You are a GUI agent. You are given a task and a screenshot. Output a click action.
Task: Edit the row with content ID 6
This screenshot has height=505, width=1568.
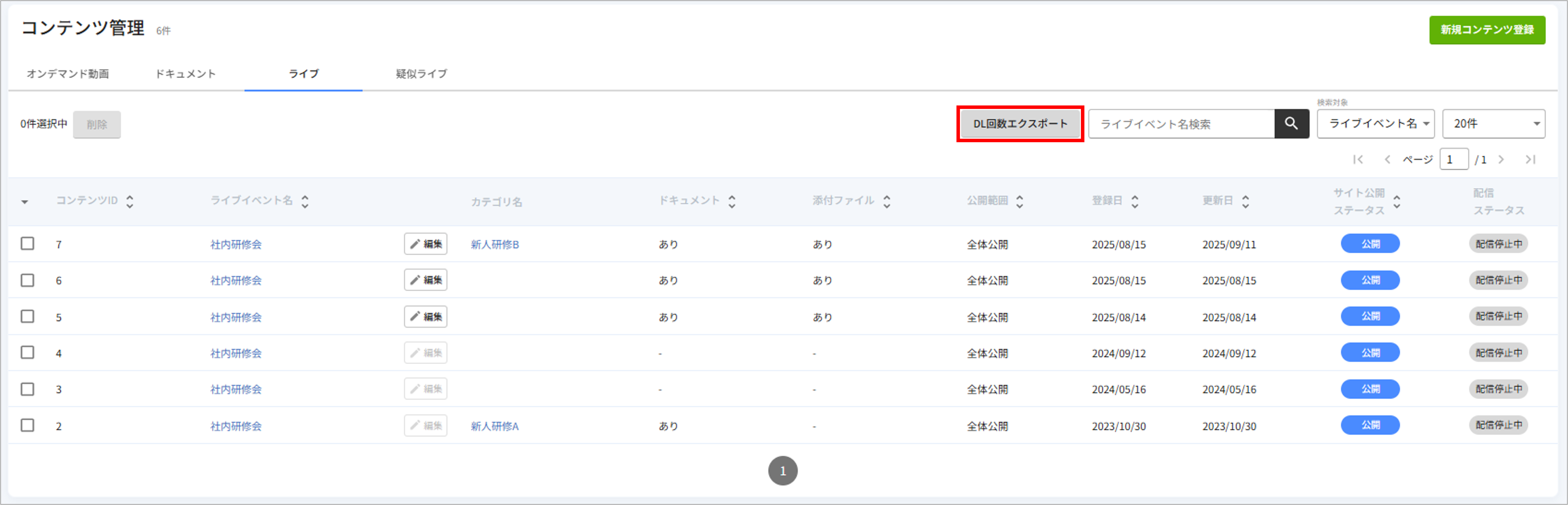pyautogui.click(x=425, y=280)
